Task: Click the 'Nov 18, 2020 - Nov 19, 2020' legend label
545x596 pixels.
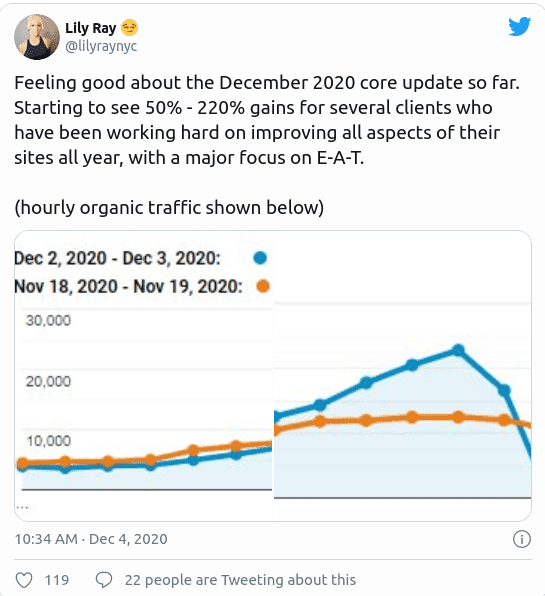Action: 128,286
